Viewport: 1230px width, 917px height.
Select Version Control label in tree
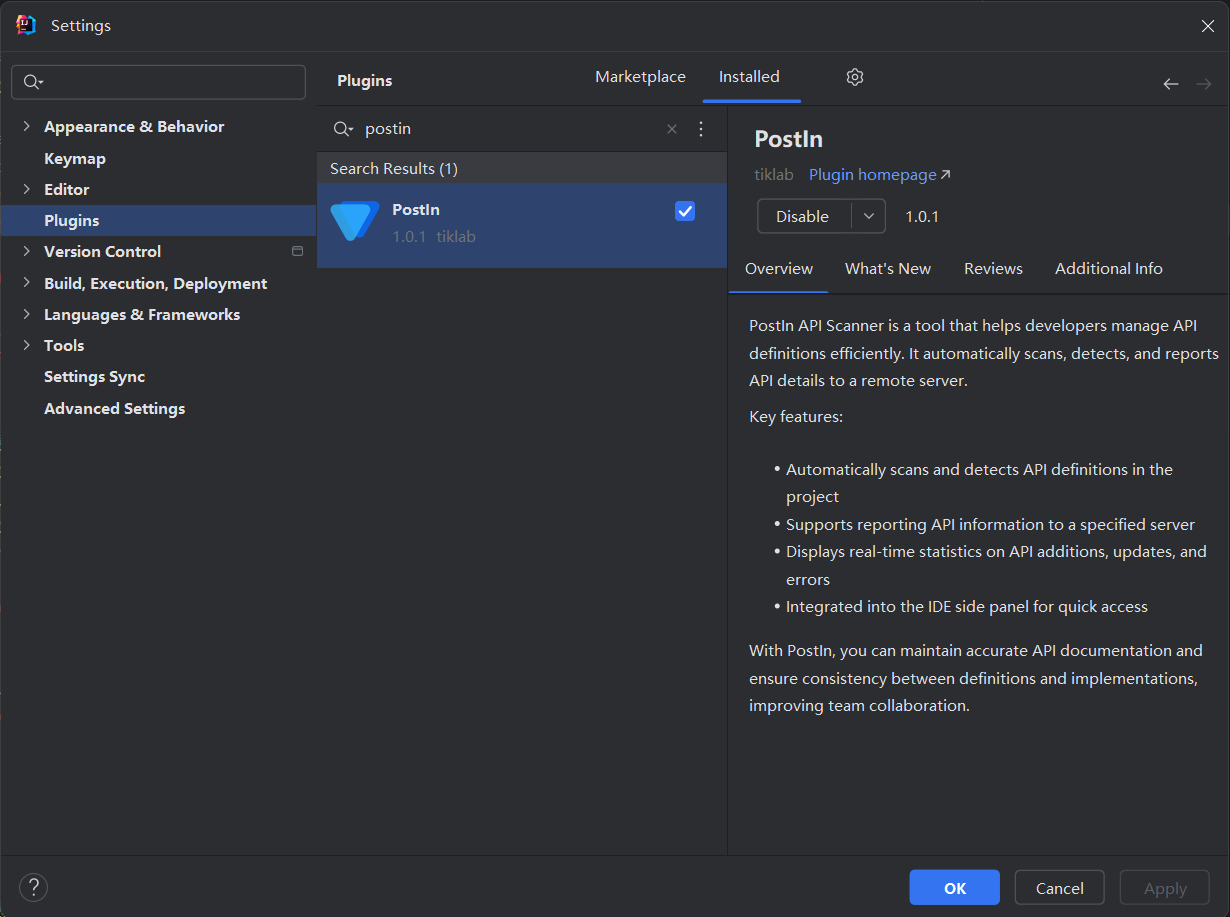tap(103, 251)
